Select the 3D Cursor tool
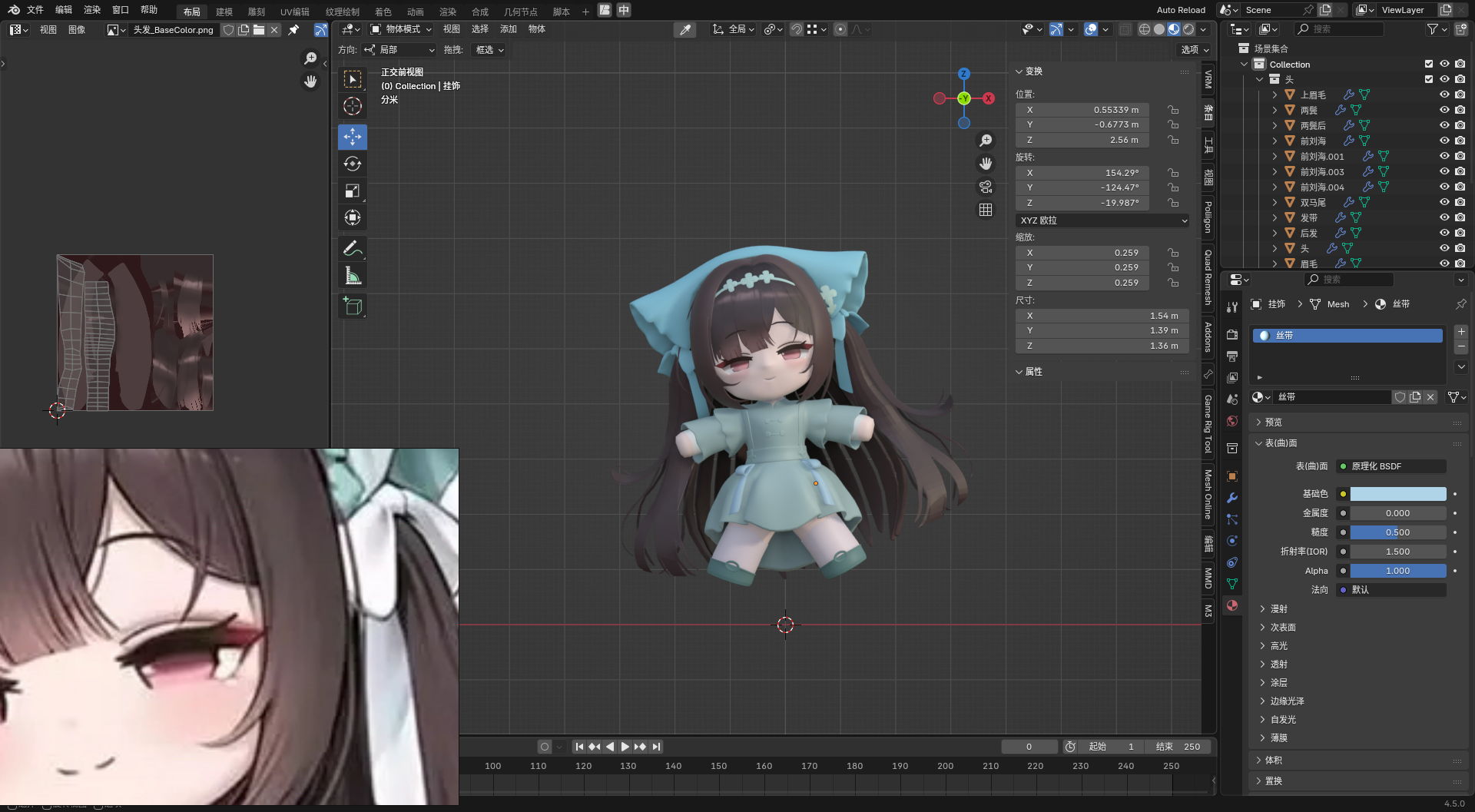Viewport: 1475px width, 812px height. 353,106
